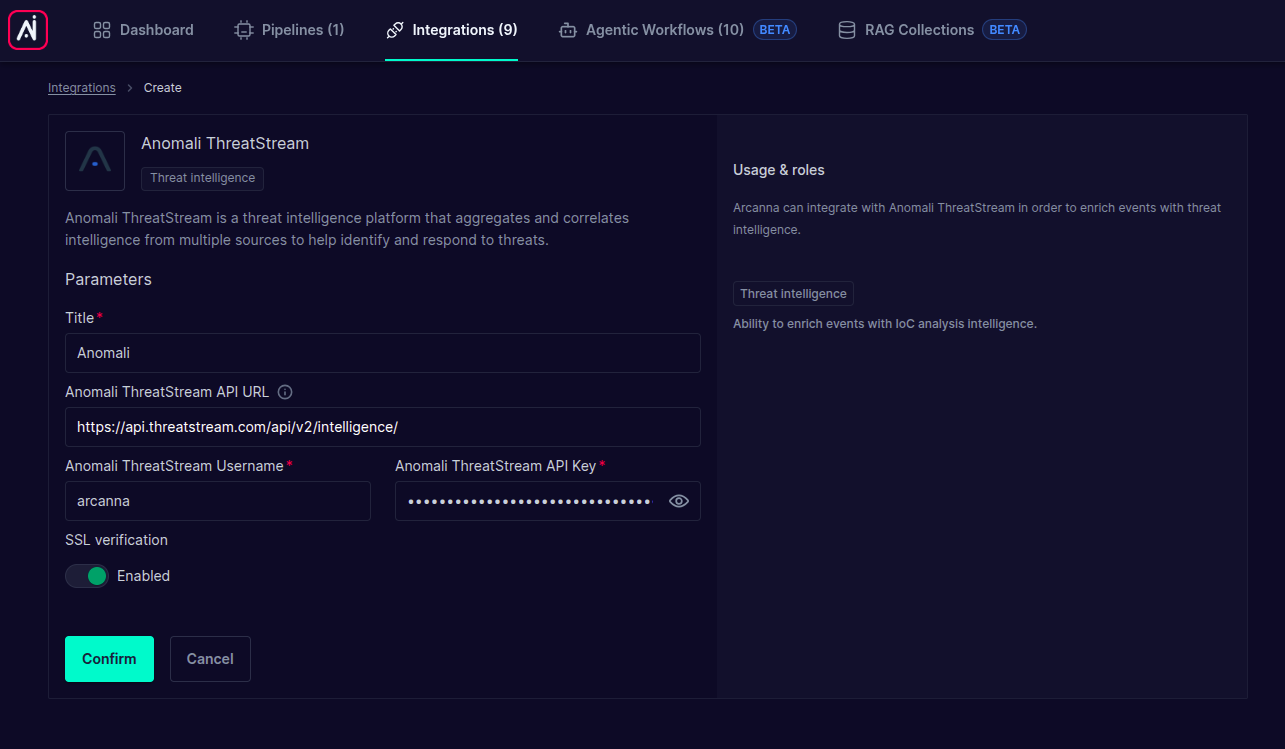Image resolution: width=1285 pixels, height=749 pixels.
Task: Toggle the SSL verification switch
Action: click(87, 576)
